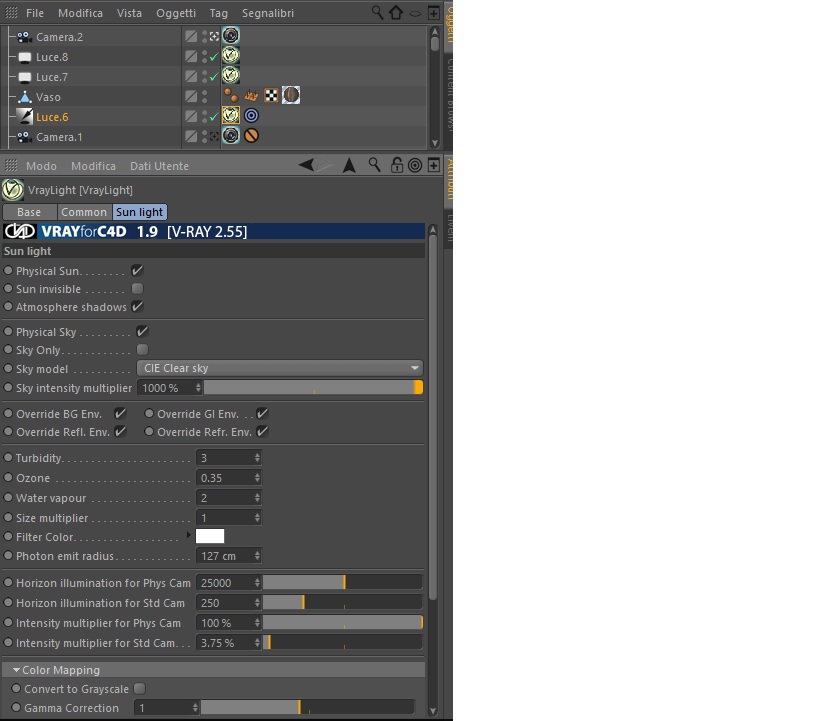Viewport: 819px width, 721px height.
Task: Click the Water vapour stepper arrows
Action: tap(257, 497)
